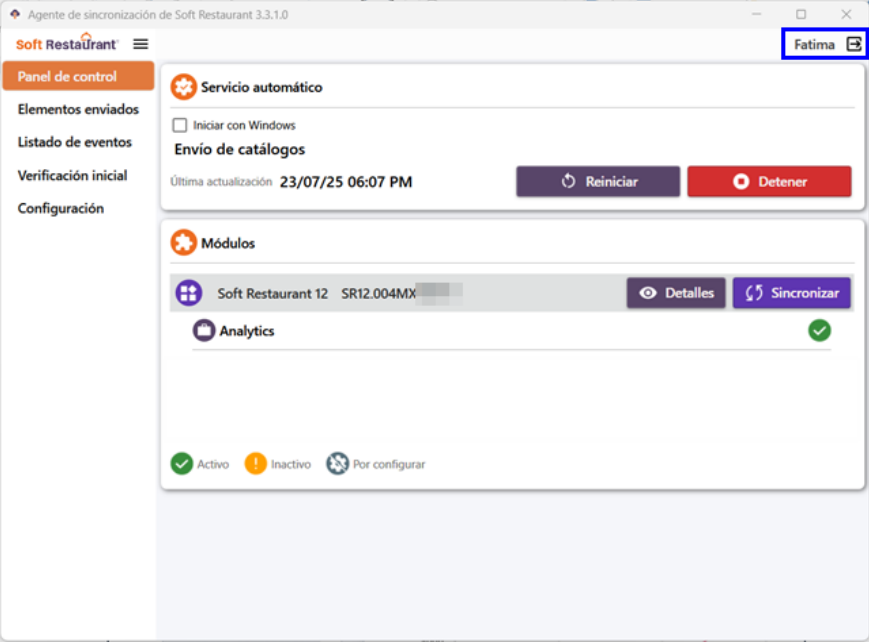Image resolution: width=869 pixels, height=642 pixels.
Task: Click the app icon in the title bar
Action: (15, 14)
